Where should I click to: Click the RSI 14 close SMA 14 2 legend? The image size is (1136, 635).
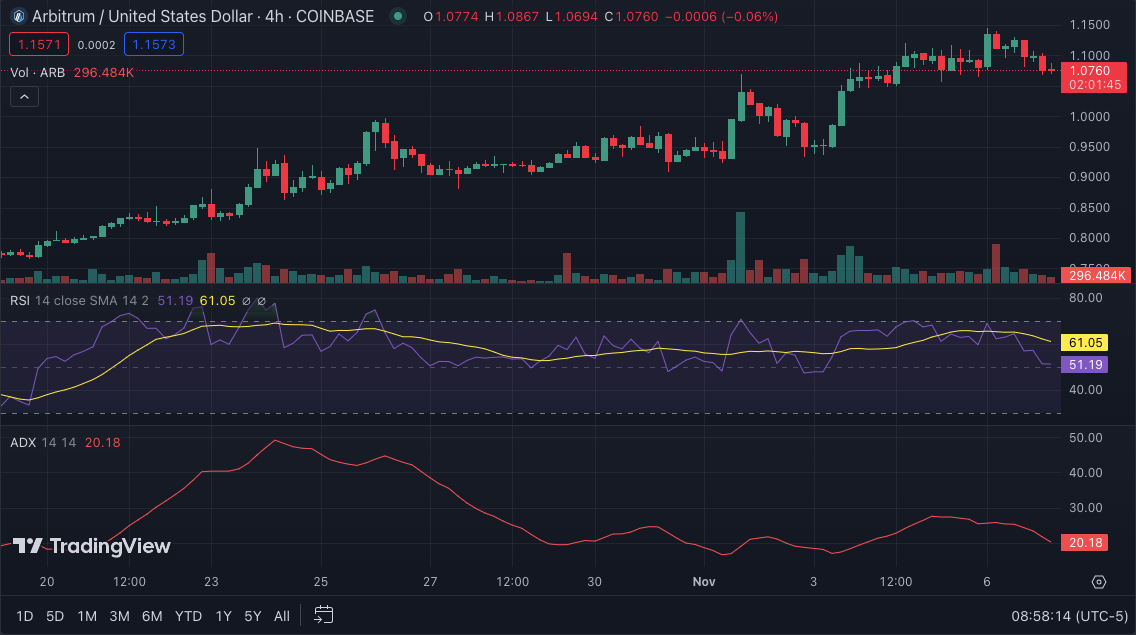click(80, 300)
